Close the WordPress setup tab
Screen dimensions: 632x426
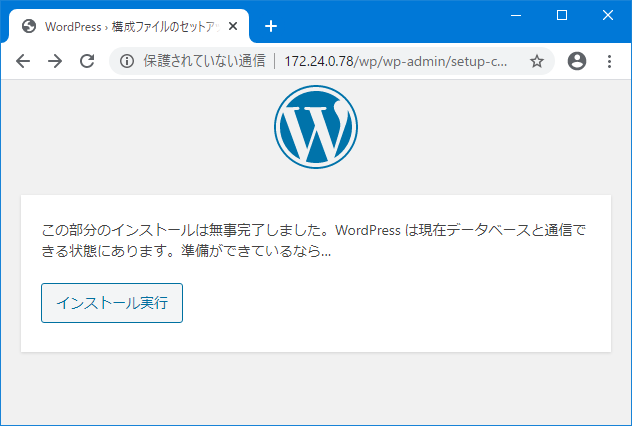click(233, 26)
